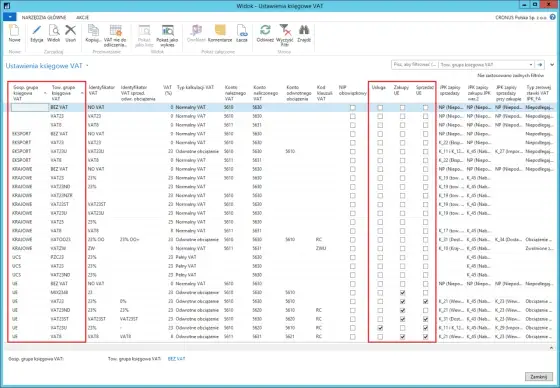The height and width of the screenshot is (388, 560).
Task: Click Wyczyść filtr icon
Action: (x=285, y=30)
